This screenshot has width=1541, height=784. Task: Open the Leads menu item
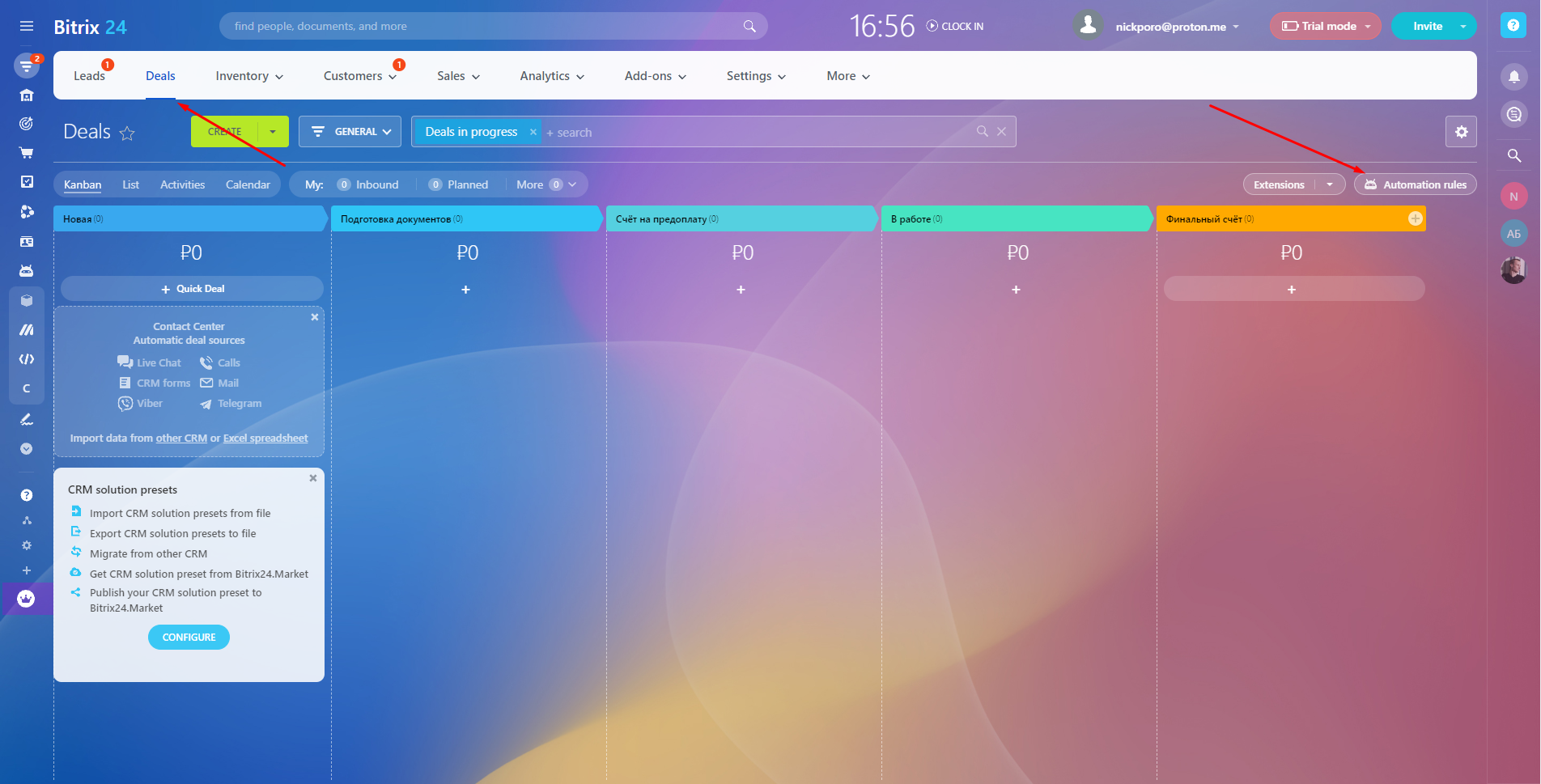89,76
